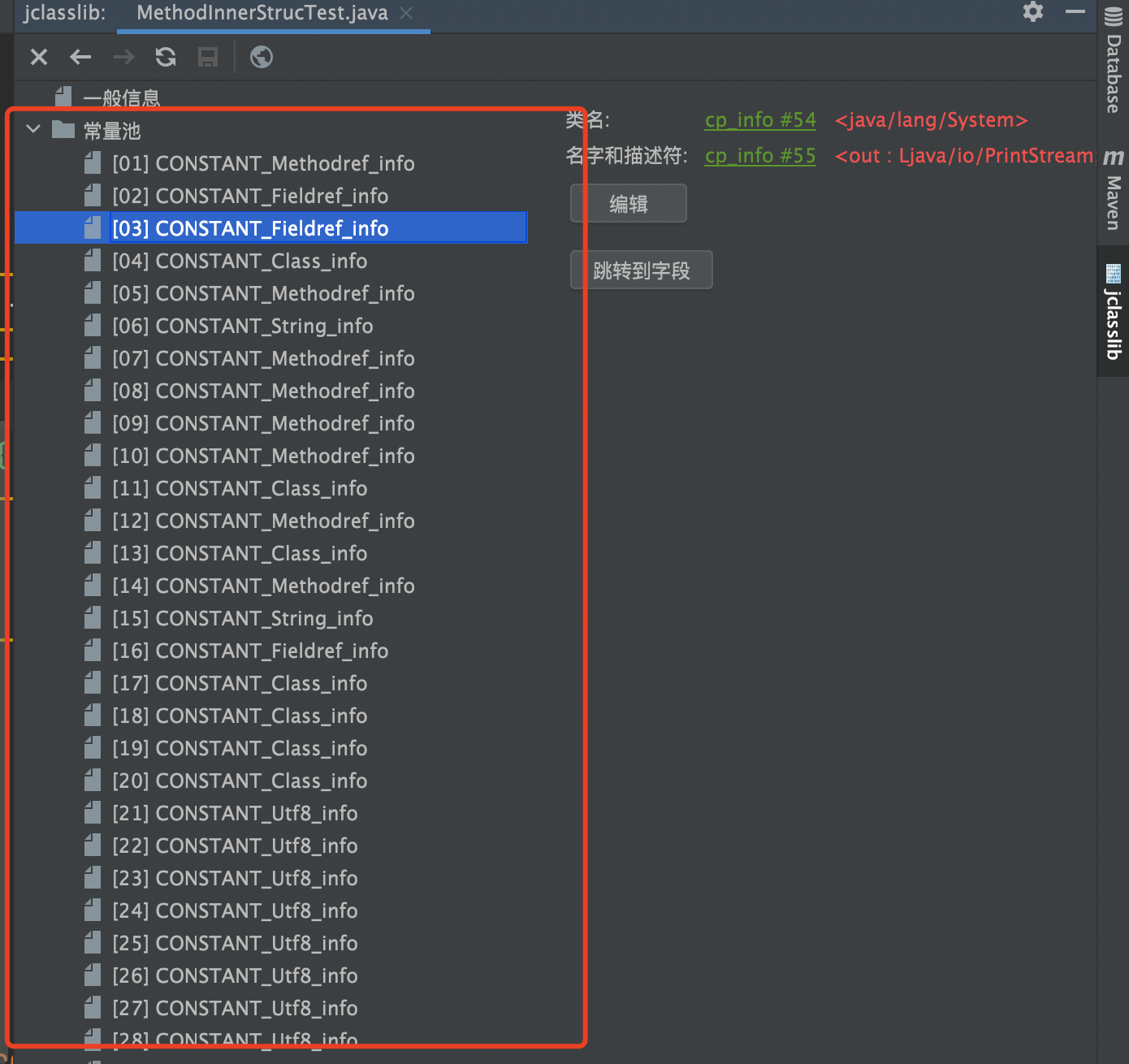Follow the cp_info #55 link
The height and width of the screenshot is (1064, 1129).
tap(760, 156)
